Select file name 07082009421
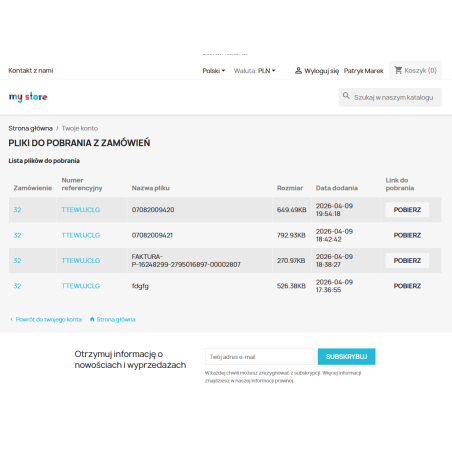452x452 pixels. click(152, 235)
